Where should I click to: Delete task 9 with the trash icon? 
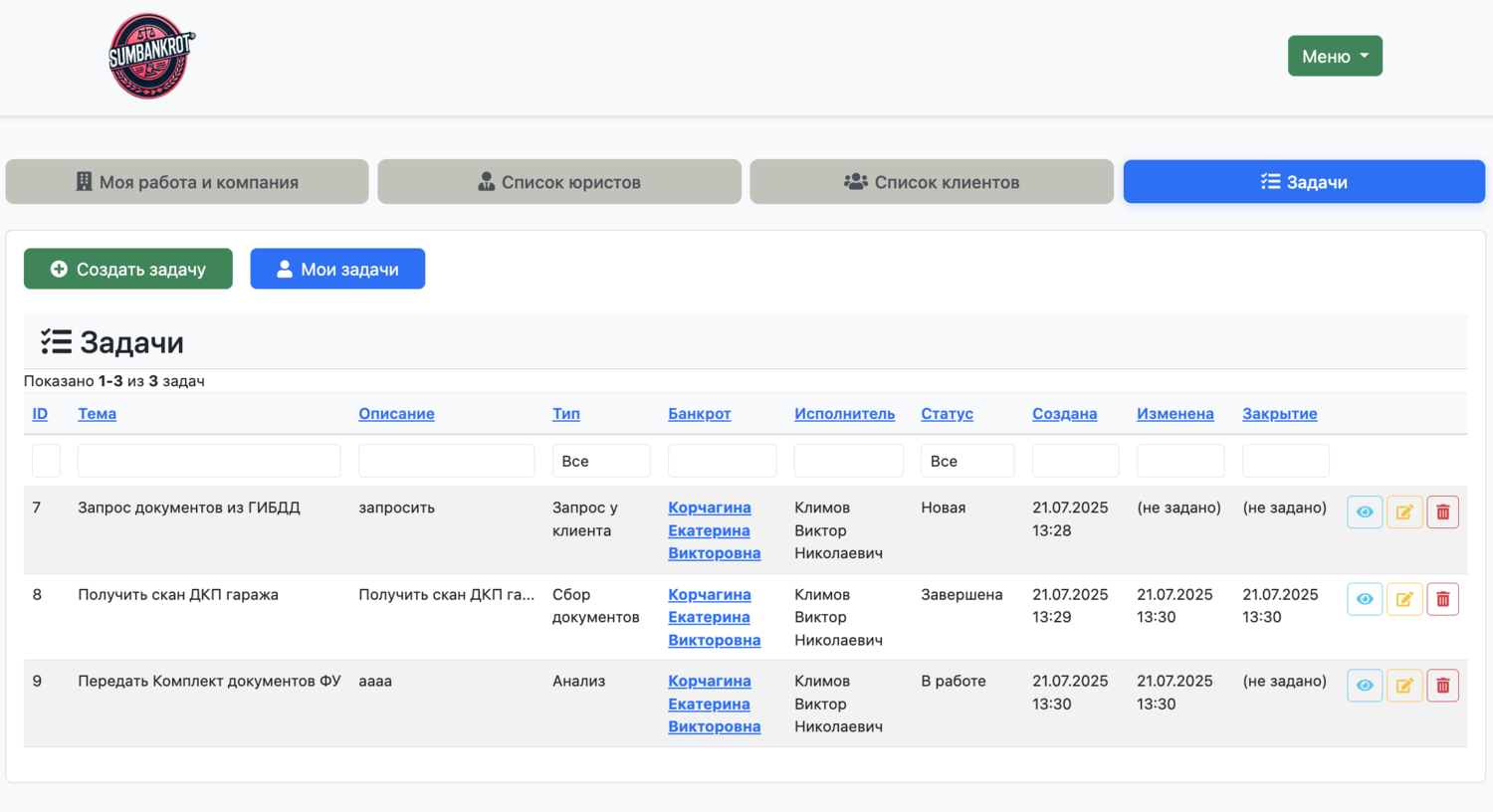[x=1442, y=686]
